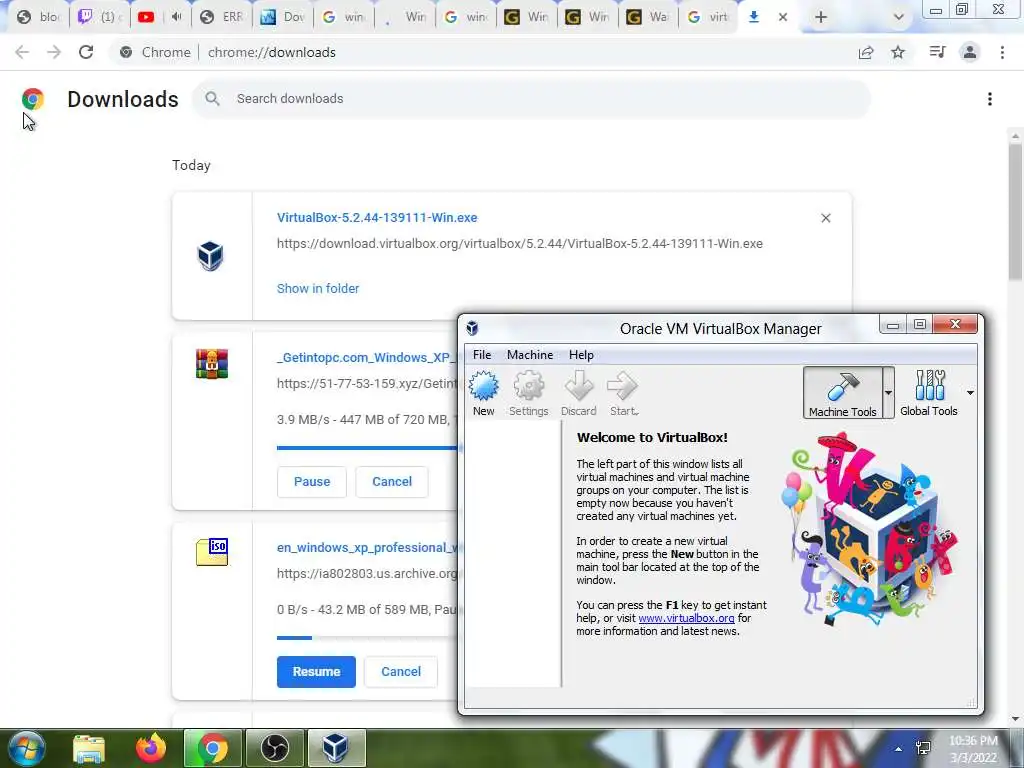Expand Global Tools dropdown arrow
The image size is (1024, 768).
tap(970, 392)
